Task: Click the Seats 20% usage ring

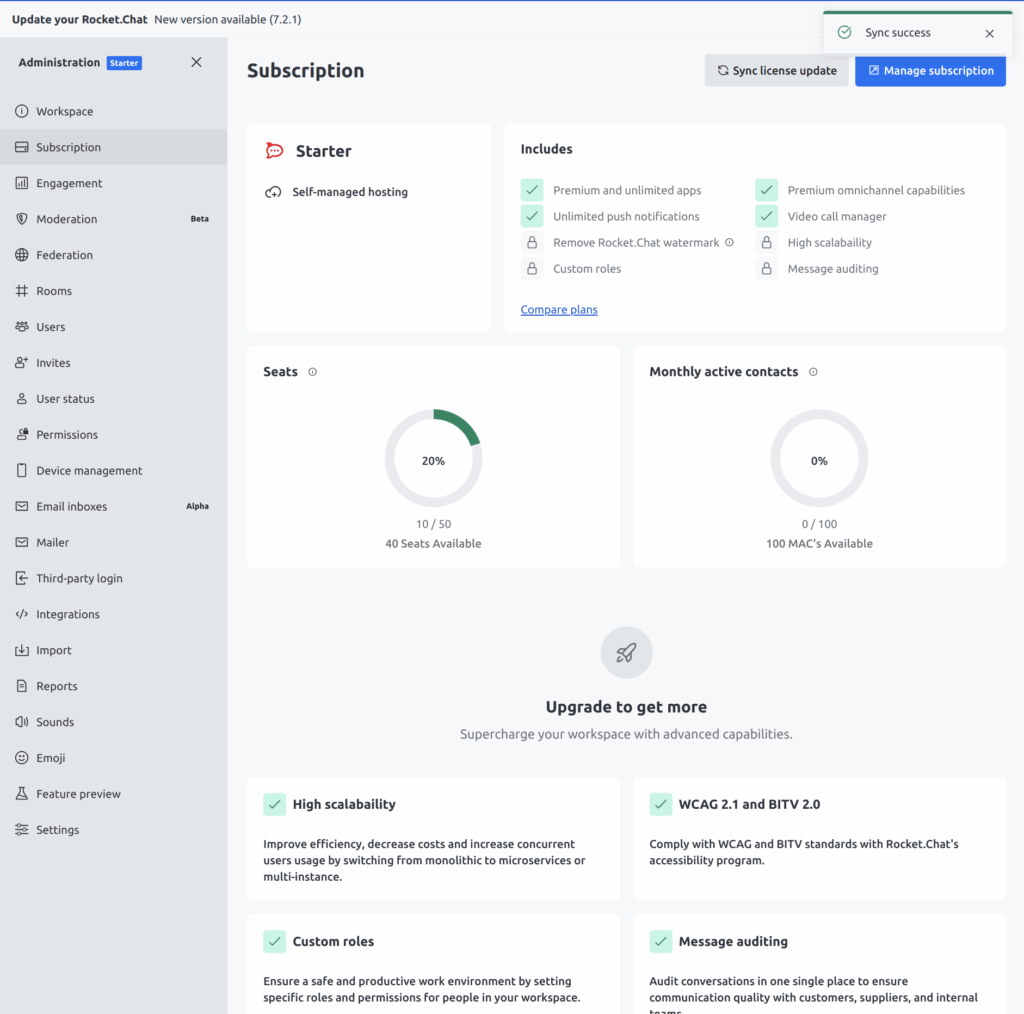Action: click(433, 458)
